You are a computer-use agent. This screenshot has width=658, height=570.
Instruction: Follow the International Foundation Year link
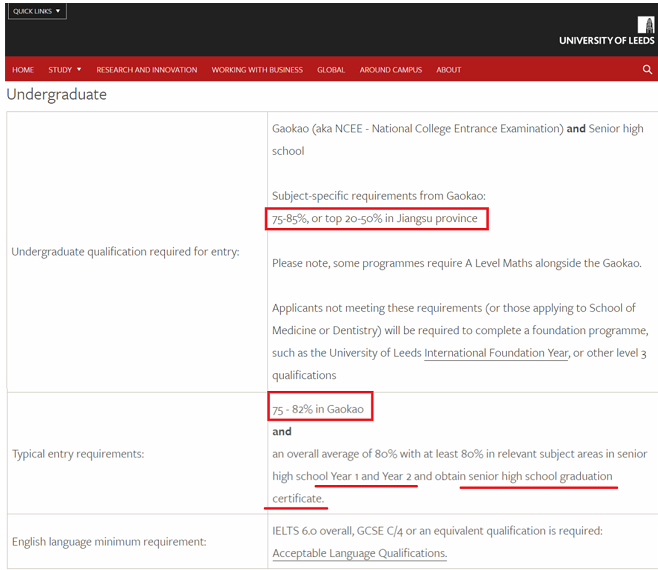[x=496, y=353]
